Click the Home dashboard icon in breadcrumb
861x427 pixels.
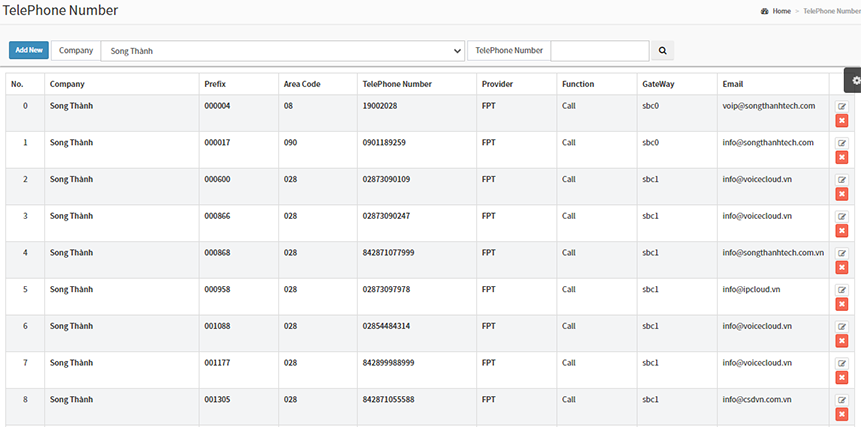(x=764, y=11)
